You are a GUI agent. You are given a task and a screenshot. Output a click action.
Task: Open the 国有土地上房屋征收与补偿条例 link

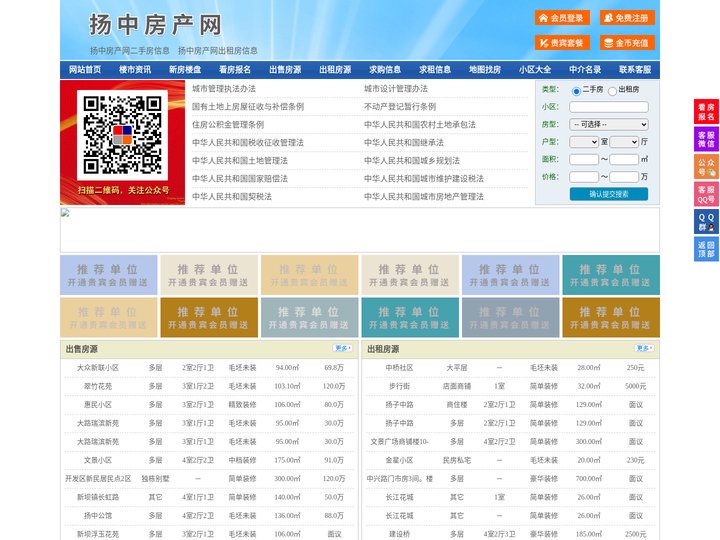[x=248, y=107]
